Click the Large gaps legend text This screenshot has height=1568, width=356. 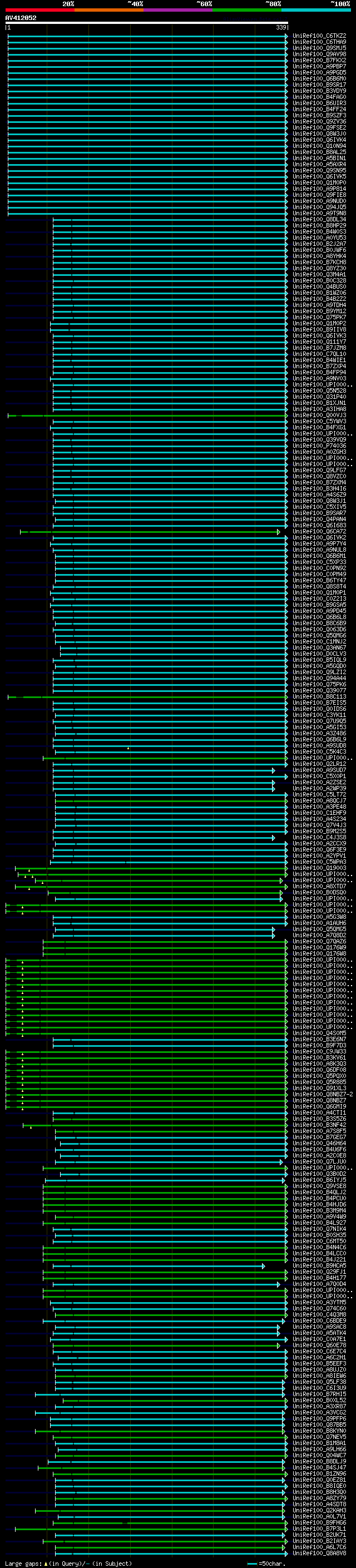click(68, 1564)
